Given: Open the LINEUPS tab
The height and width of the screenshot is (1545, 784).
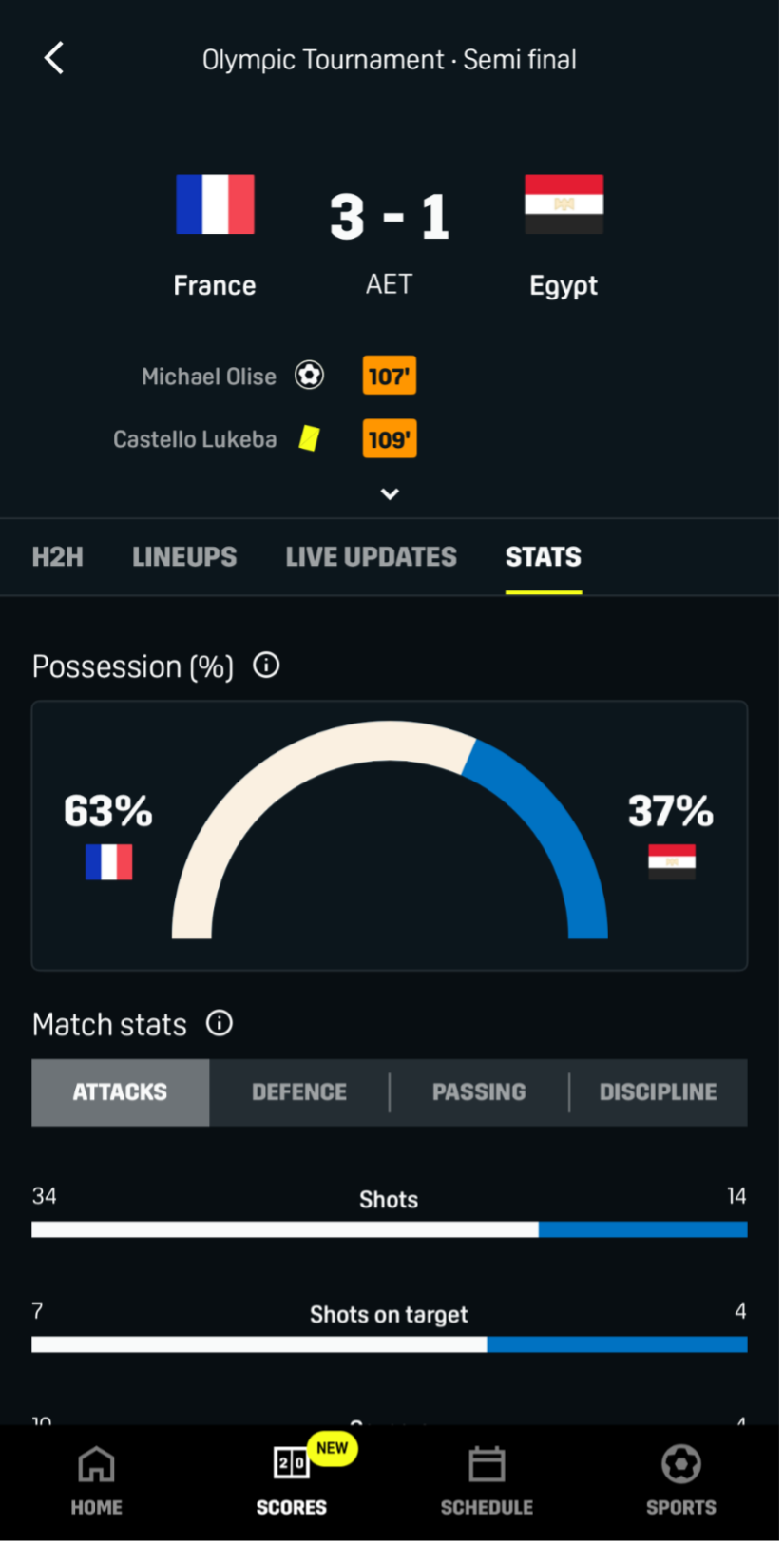Looking at the screenshot, I should [x=184, y=557].
